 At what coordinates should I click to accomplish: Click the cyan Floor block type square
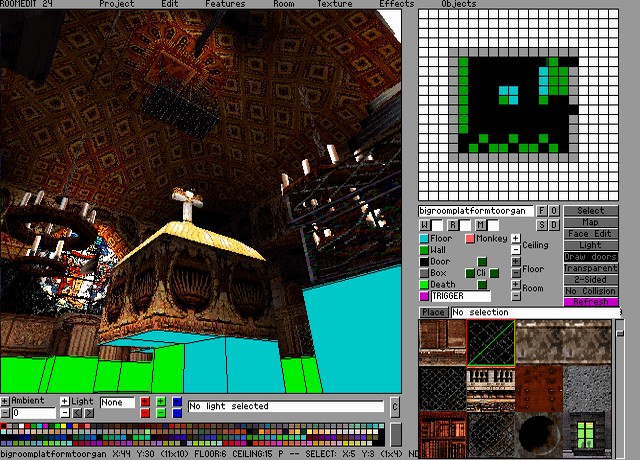[x=424, y=239]
